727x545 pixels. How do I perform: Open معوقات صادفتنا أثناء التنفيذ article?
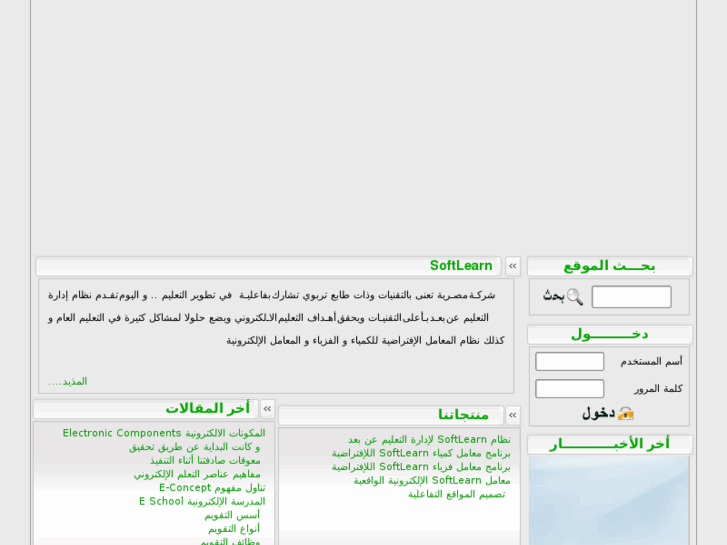coord(205,461)
